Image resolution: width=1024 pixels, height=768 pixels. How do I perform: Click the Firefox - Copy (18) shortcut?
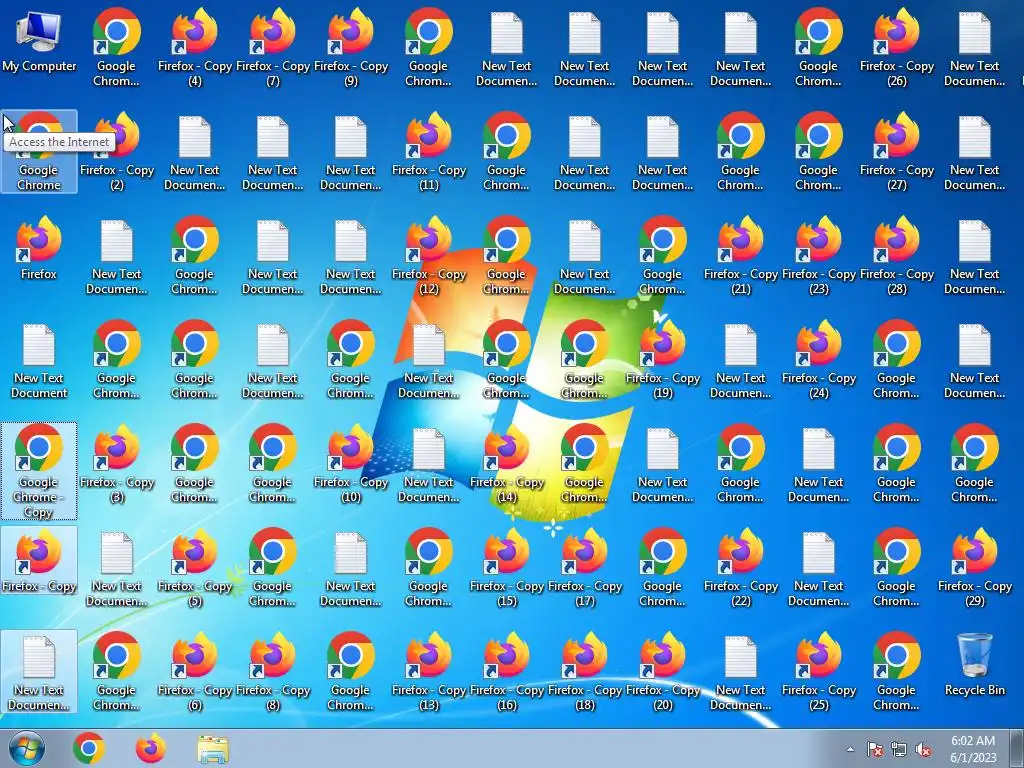585,671
